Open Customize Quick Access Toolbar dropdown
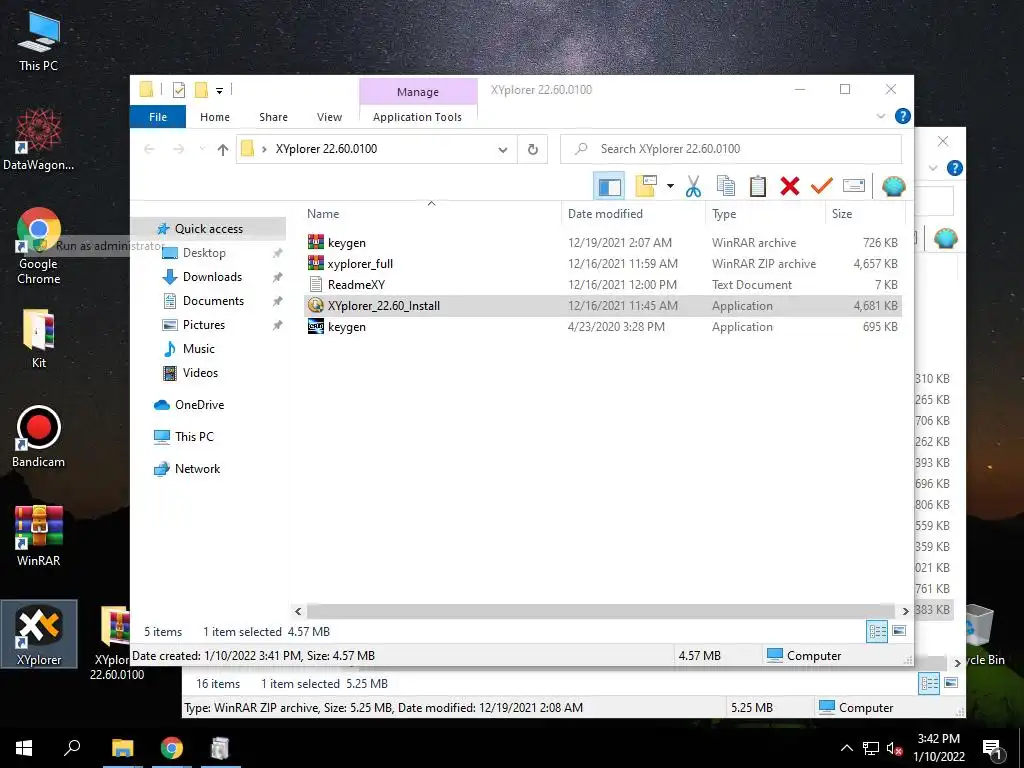1024x768 pixels. [x=219, y=91]
